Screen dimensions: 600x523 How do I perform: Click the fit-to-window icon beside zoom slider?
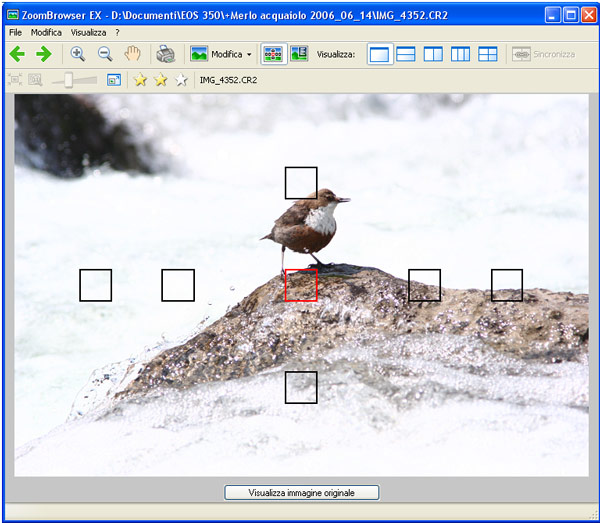(114, 80)
